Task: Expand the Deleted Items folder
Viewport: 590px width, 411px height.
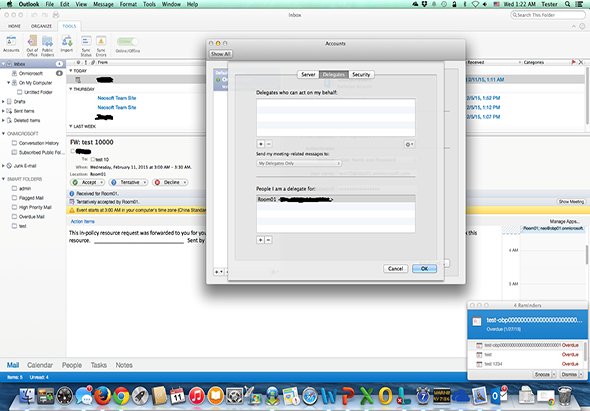Action: pyautogui.click(x=3, y=120)
